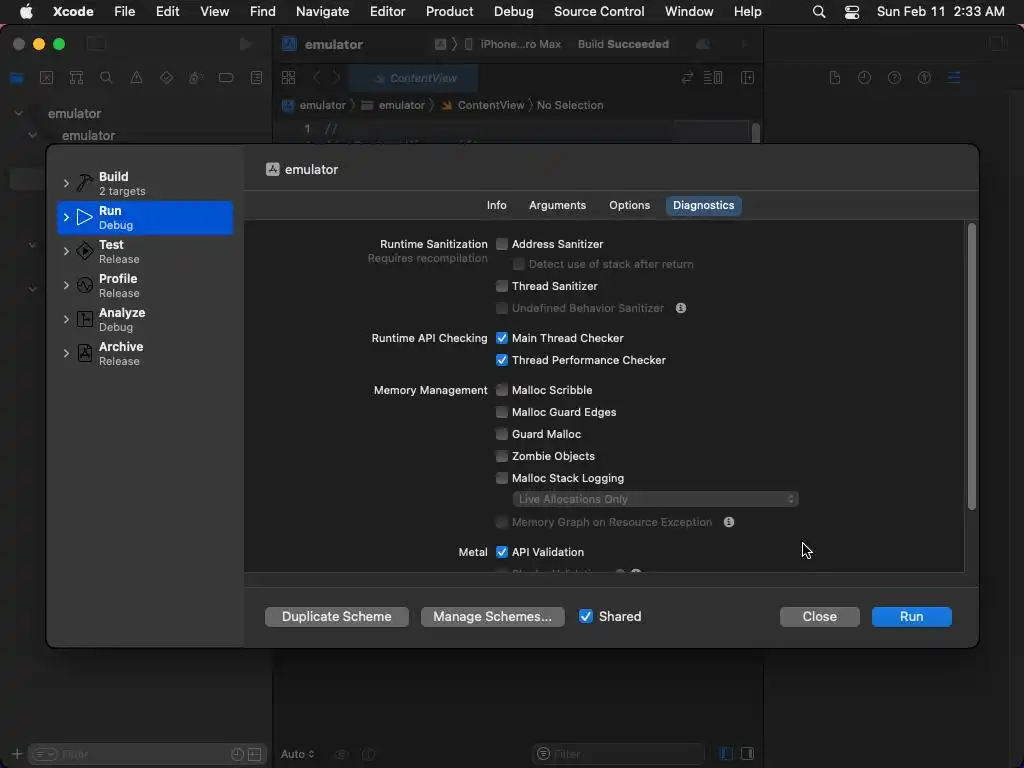Open the ContentView editor tab
This screenshot has height=768, width=1024.
coord(415,78)
